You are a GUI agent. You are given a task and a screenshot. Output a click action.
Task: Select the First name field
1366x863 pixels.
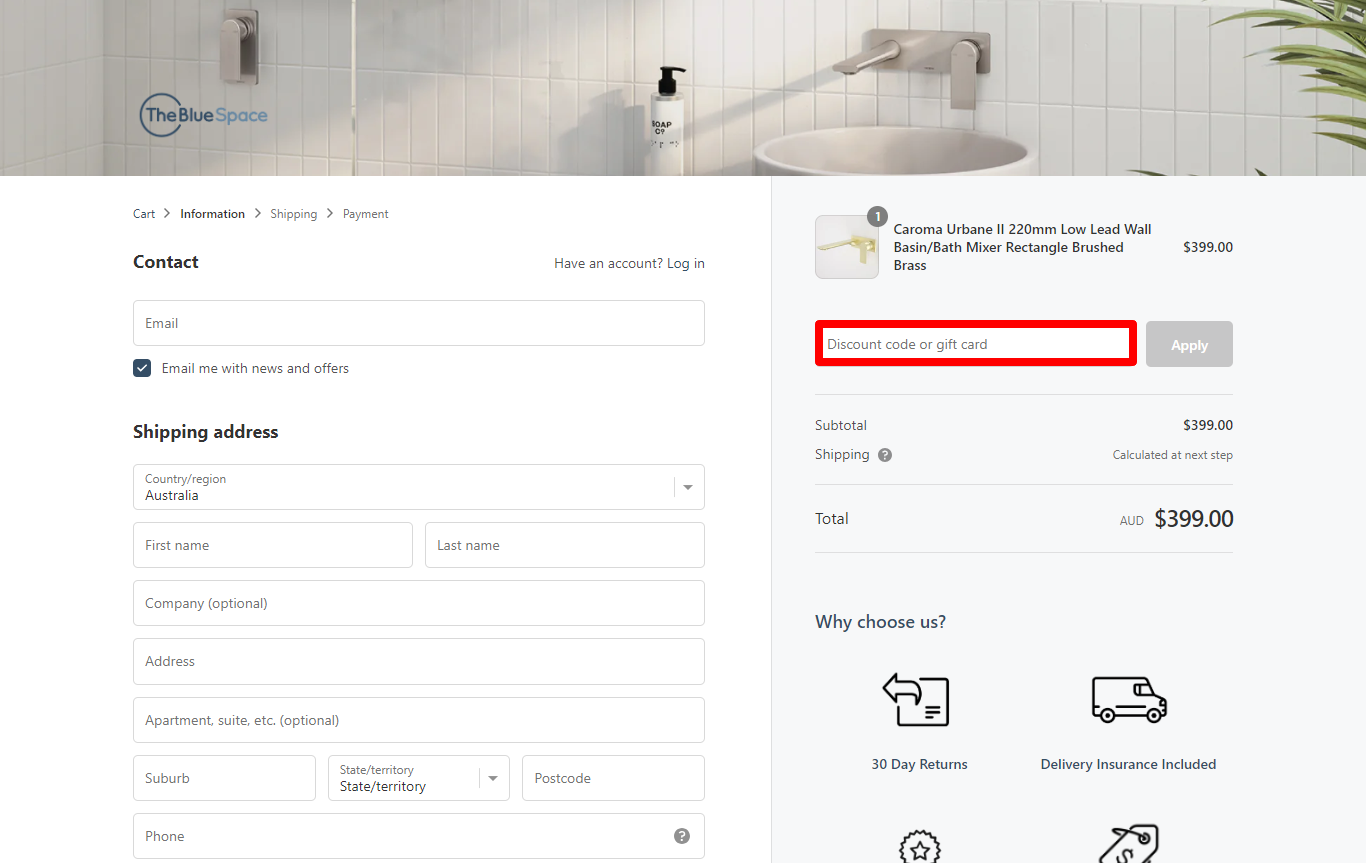(x=272, y=545)
